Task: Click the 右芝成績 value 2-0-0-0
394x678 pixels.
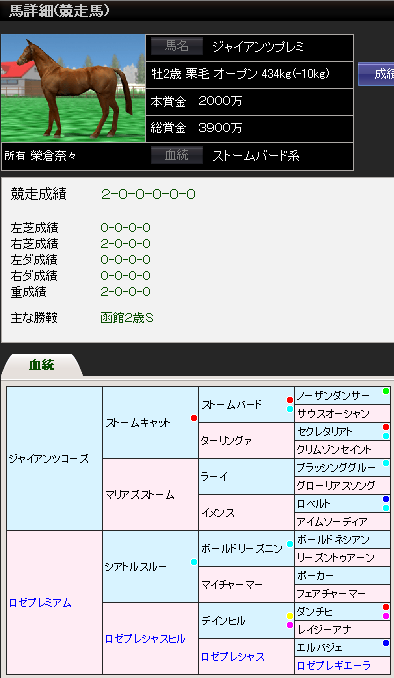Action: click(x=125, y=243)
